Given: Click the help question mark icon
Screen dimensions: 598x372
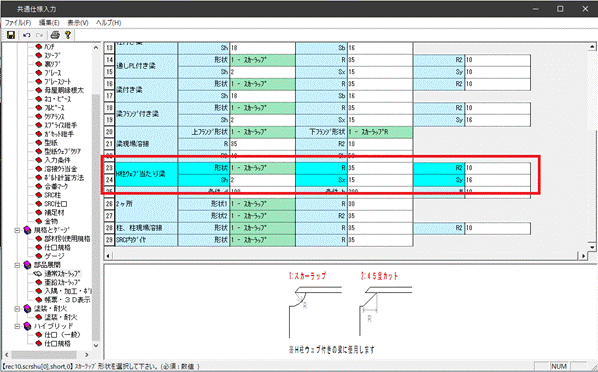Looking at the screenshot, I should (68, 35).
